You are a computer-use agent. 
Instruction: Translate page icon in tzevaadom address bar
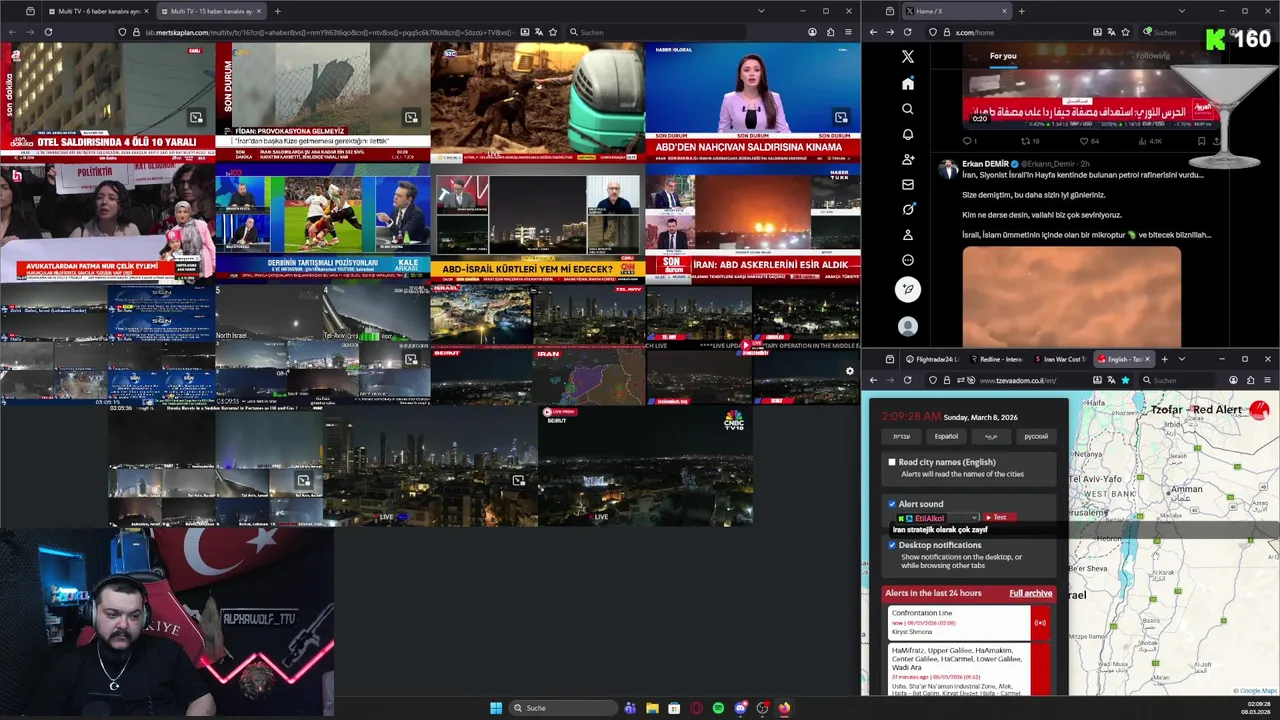(x=1111, y=380)
